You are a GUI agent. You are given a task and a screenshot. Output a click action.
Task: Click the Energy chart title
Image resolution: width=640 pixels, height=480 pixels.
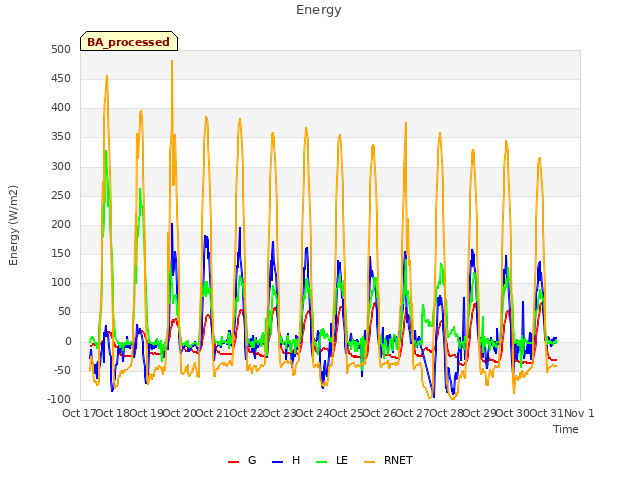(x=318, y=10)
